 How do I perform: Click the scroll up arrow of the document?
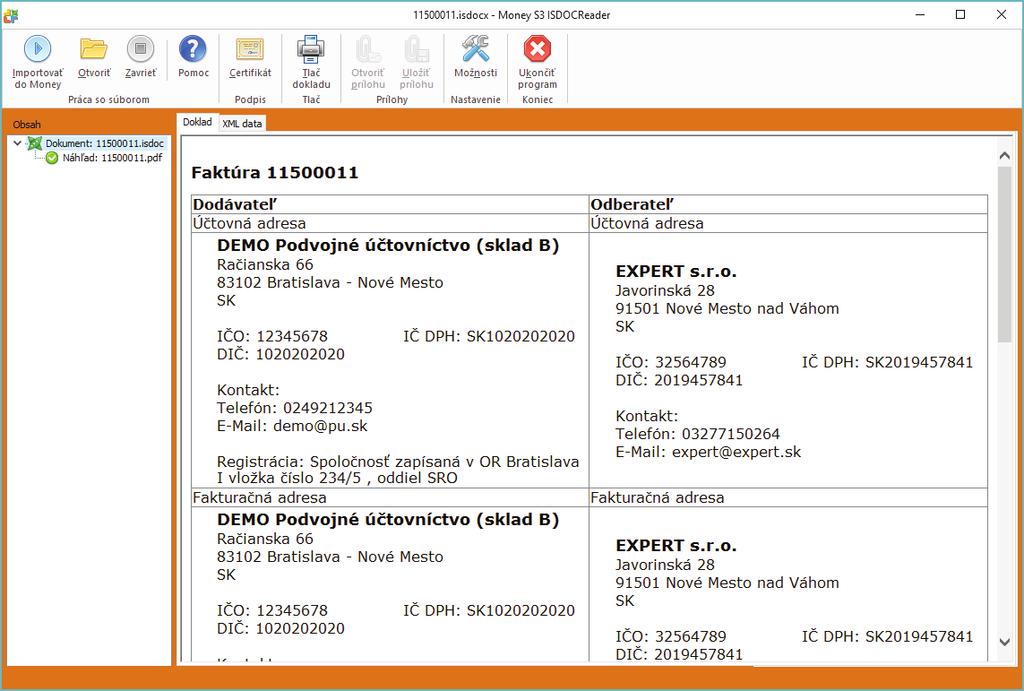[x=1004, y=155]
